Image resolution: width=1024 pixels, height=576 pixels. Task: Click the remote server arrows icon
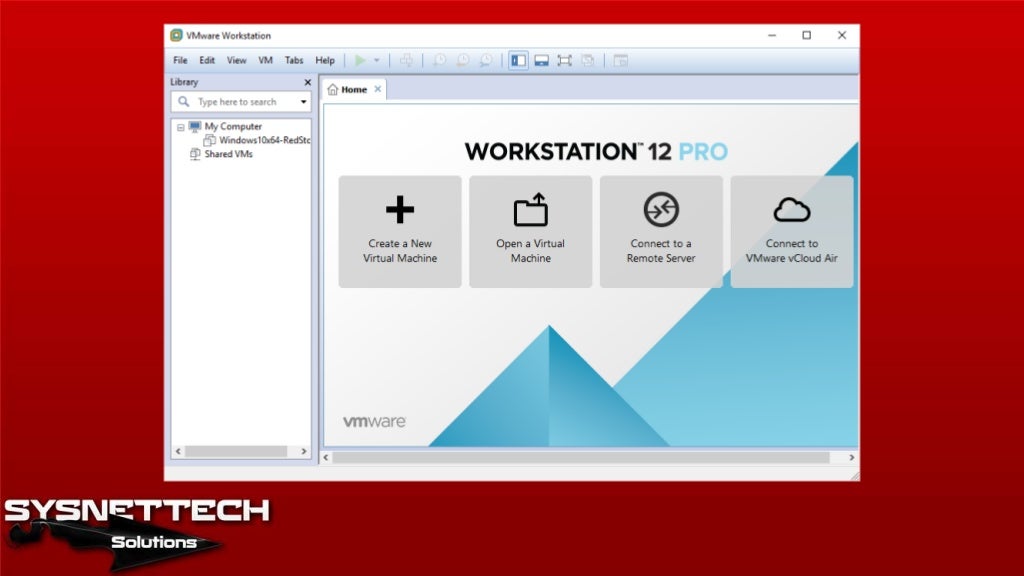(x=661, y=209)
